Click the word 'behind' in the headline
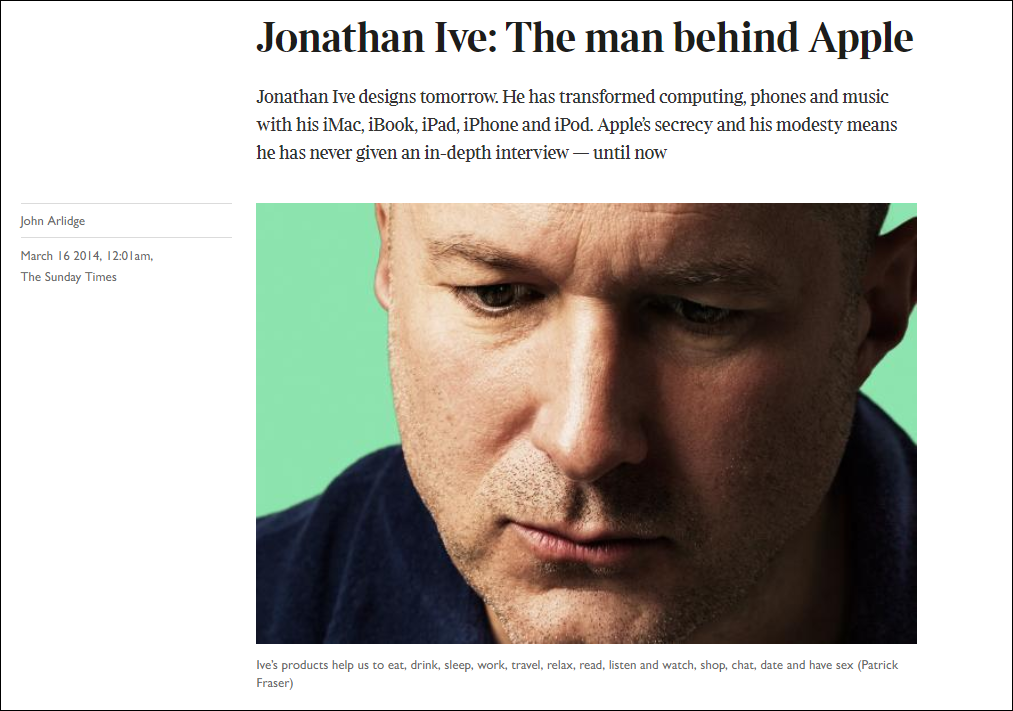 click(x=736, y=37)
